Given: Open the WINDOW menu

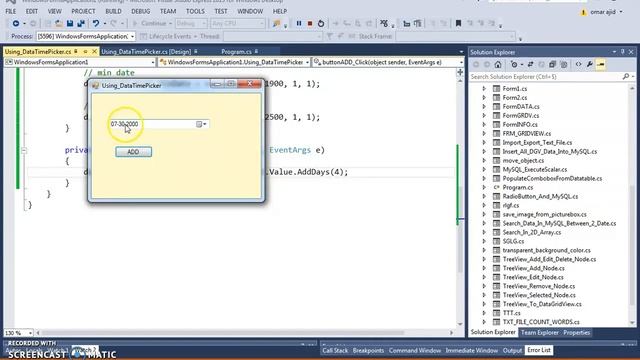Looking at the screenshot, I should tap(250, 11).
